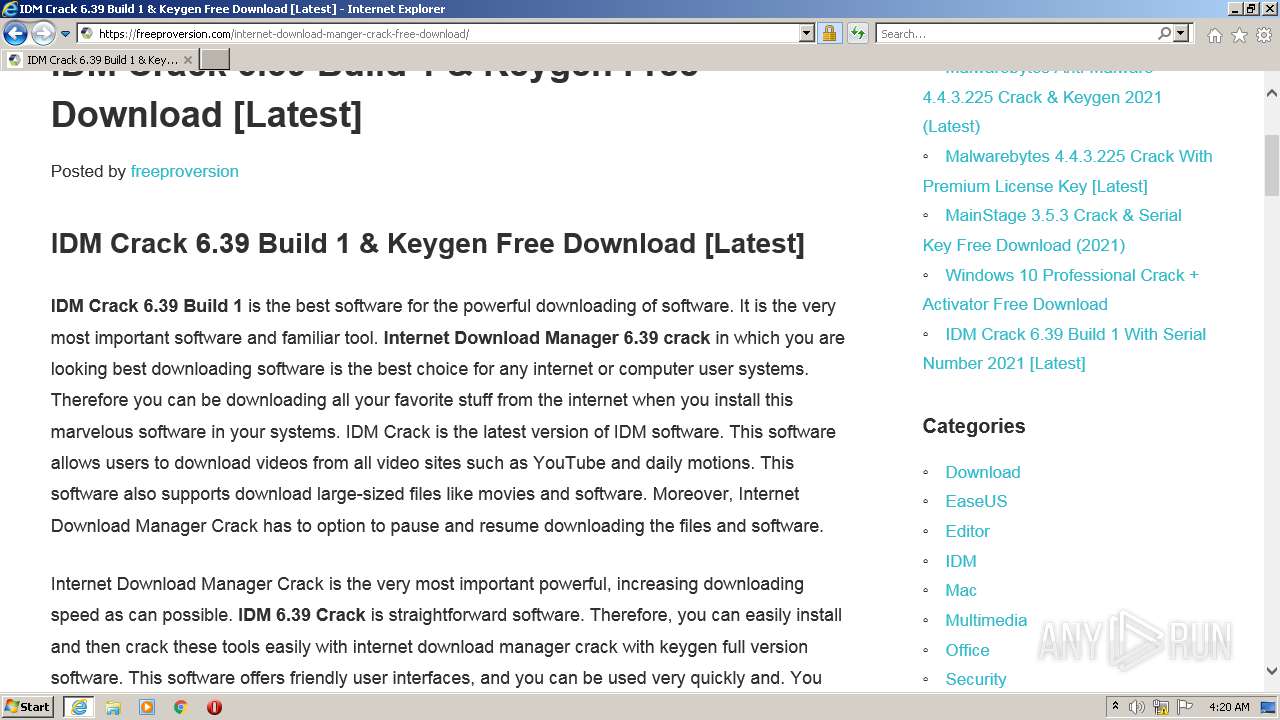1280x720 pixels.
Task: Click the volume speaker tray icon
Action: pos(1137,707)
